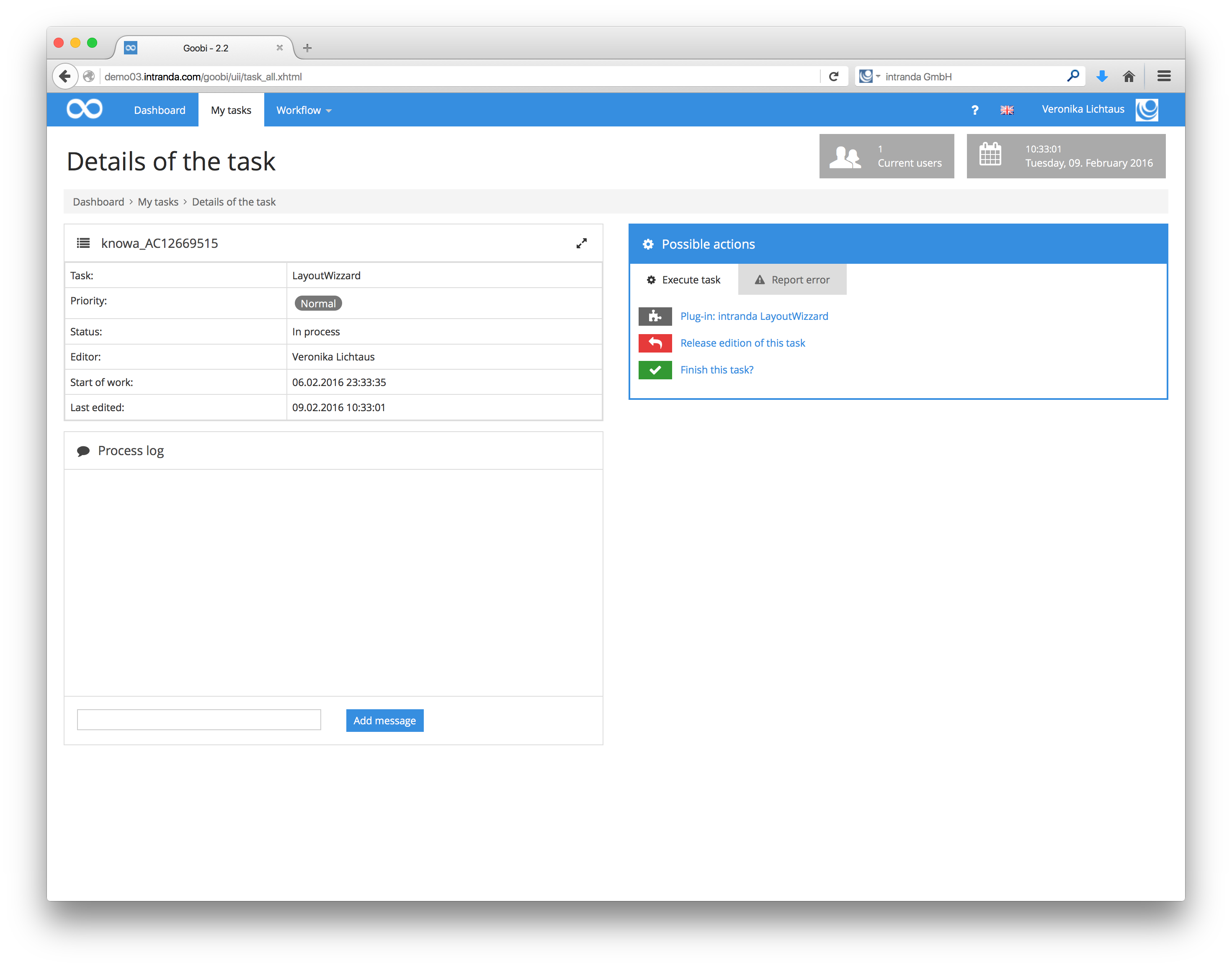The width and height of the screenshot is (1232, 968).
Task: Click the red release arrow icon
Action: pyautogui.click(x=655, y=343)
